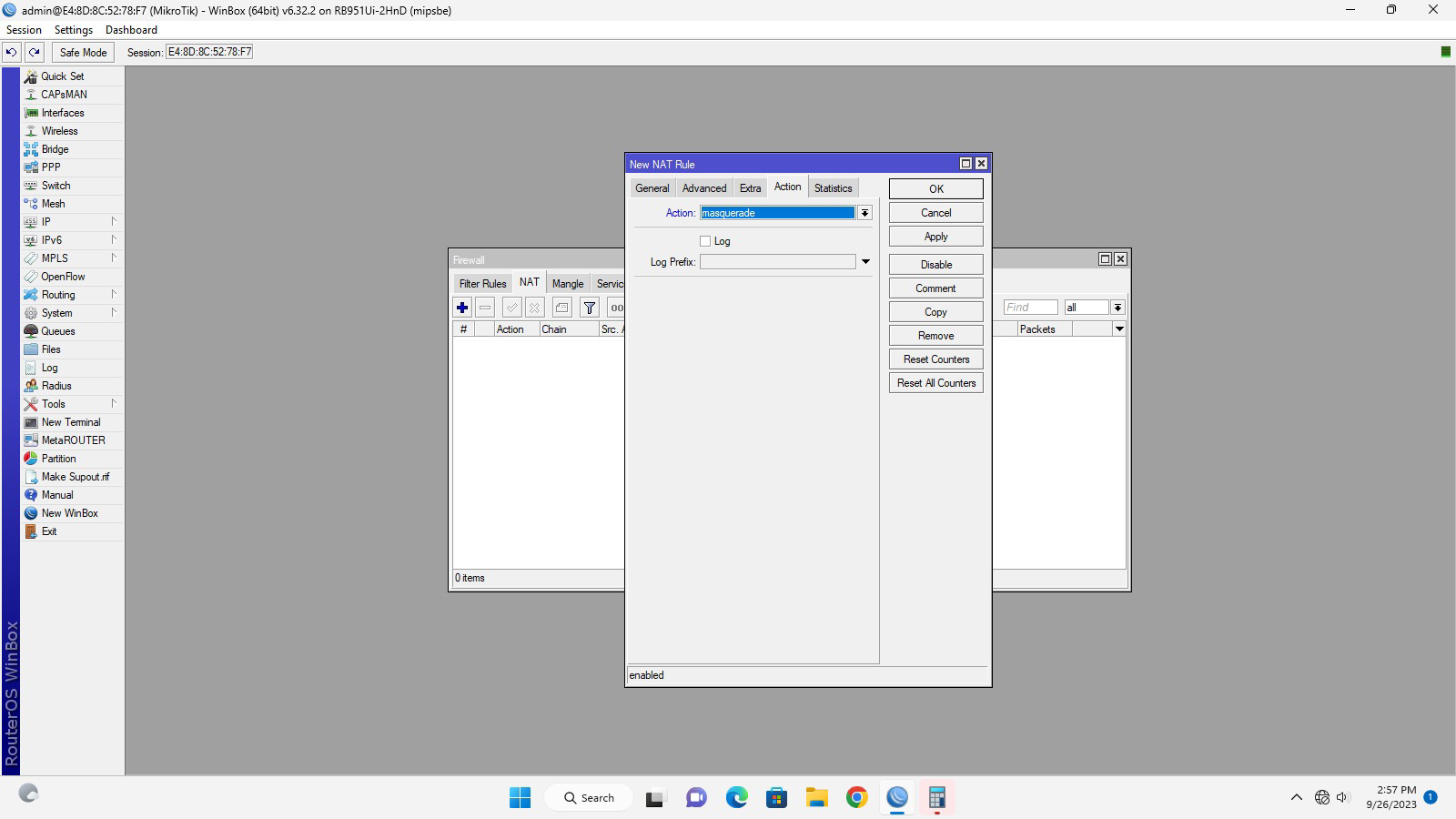The image size is (1456, 819).
Task: Click the filter funnel icon in Firewall
Action: 590,308
